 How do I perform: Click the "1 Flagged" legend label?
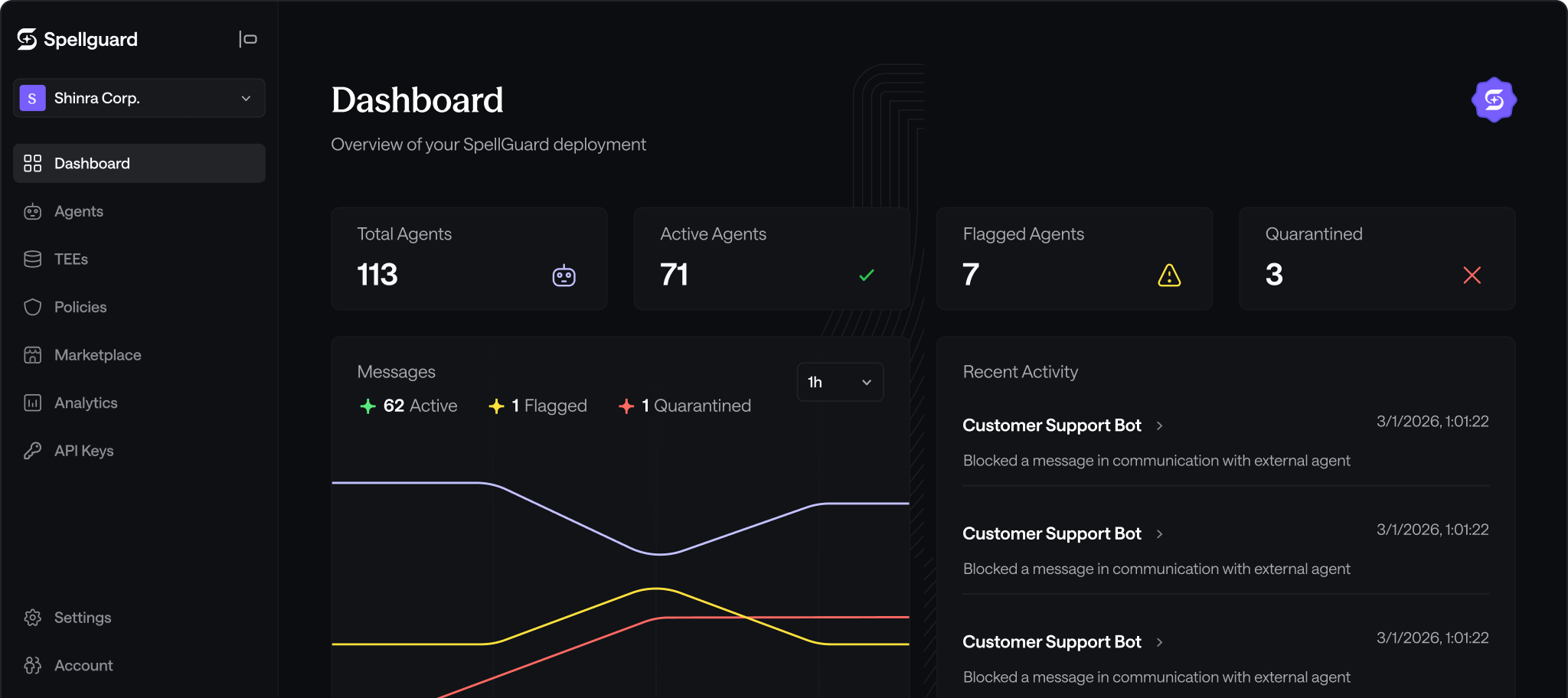tap(550, 406)
